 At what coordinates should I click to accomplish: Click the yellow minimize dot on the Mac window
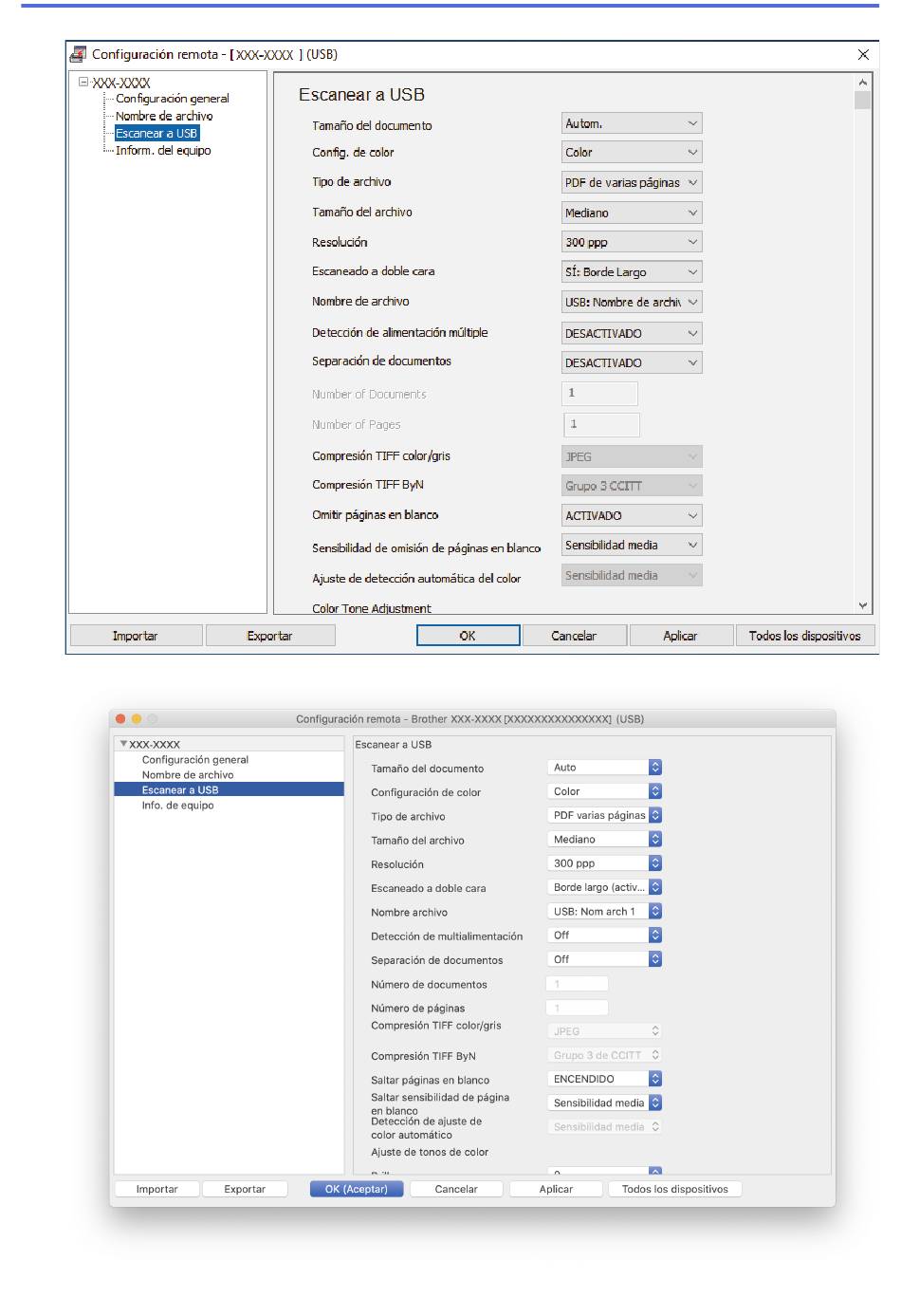coord(137,719)
